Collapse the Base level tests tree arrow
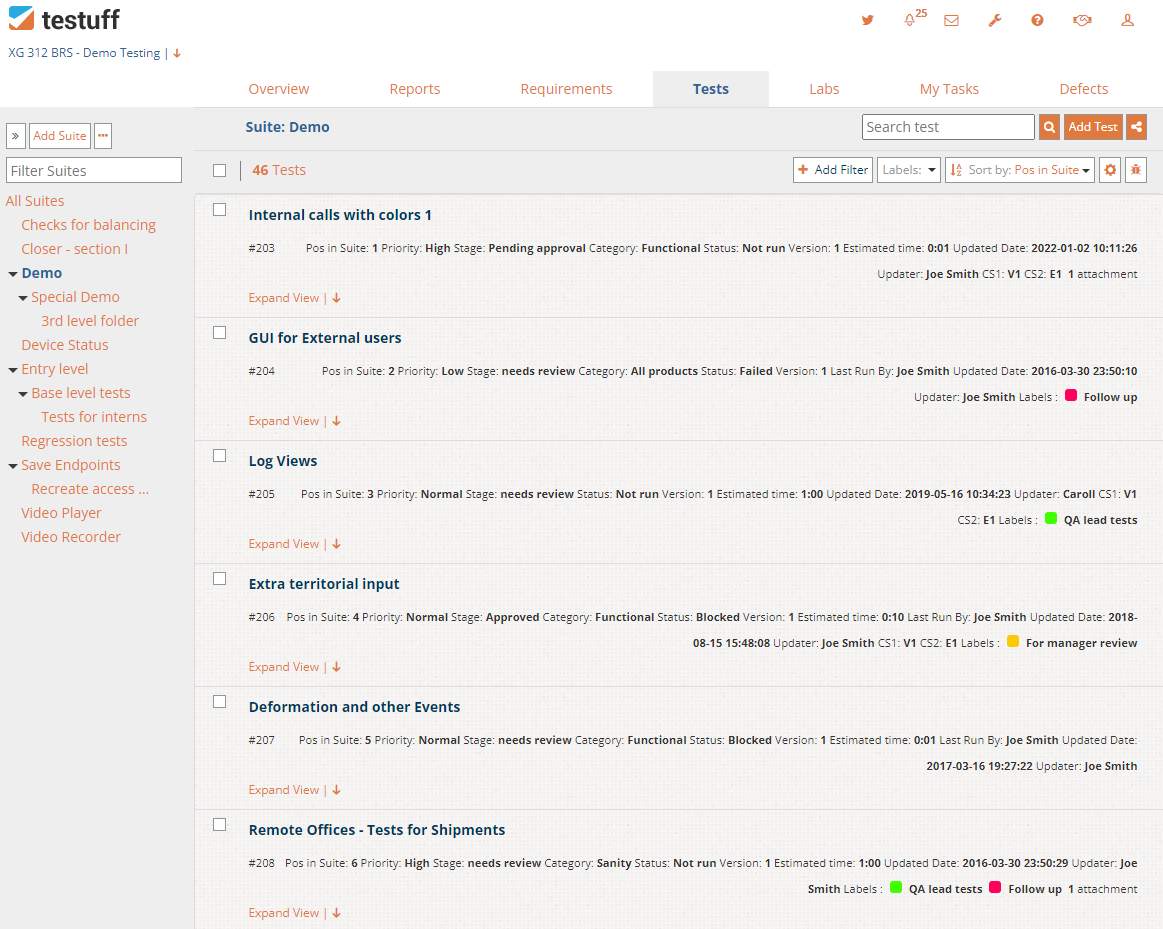The height and width of the screenshot is (929, 1163). (23, 394)
